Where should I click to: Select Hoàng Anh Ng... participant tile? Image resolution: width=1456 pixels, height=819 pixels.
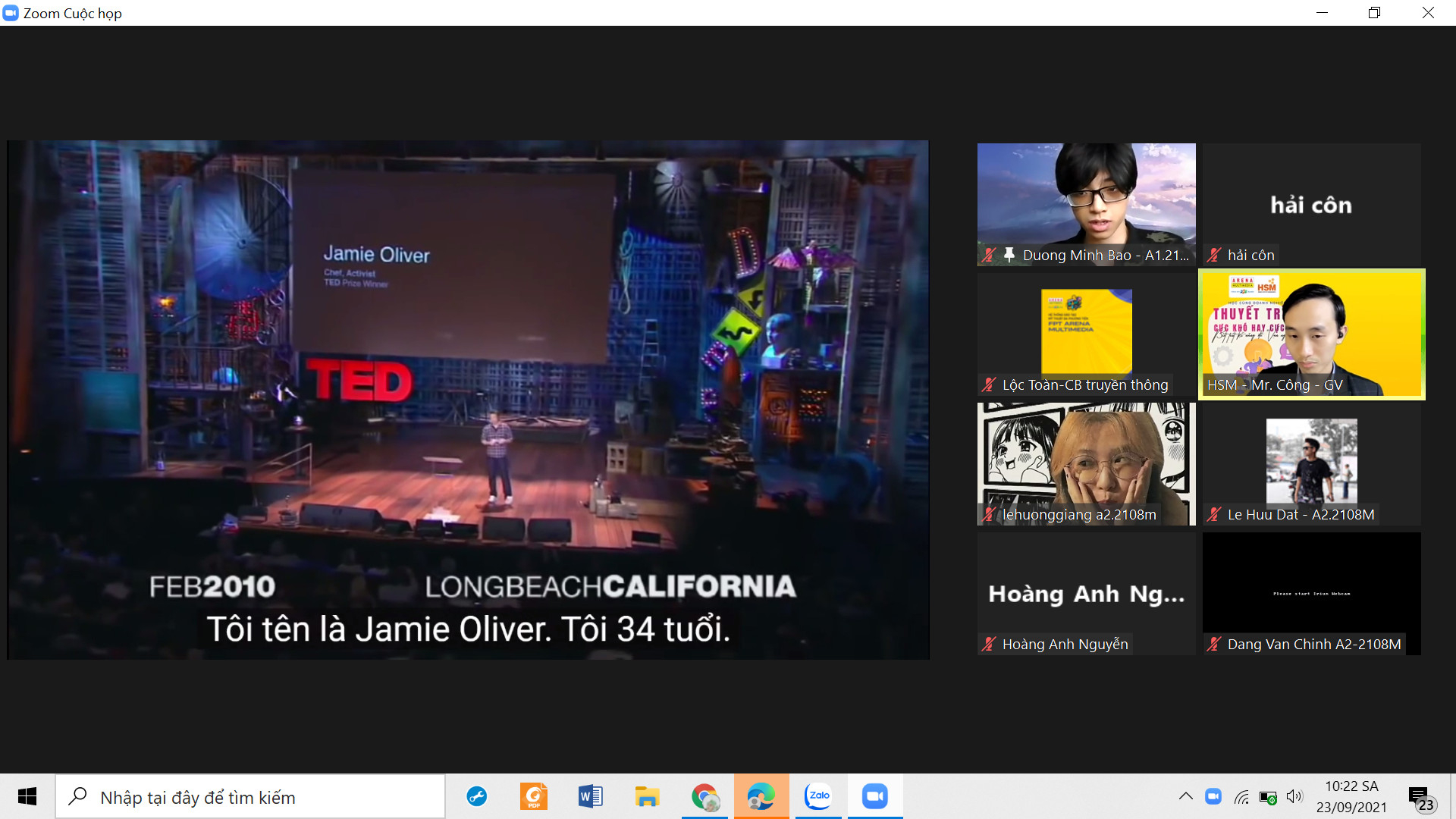[1086, 594]
